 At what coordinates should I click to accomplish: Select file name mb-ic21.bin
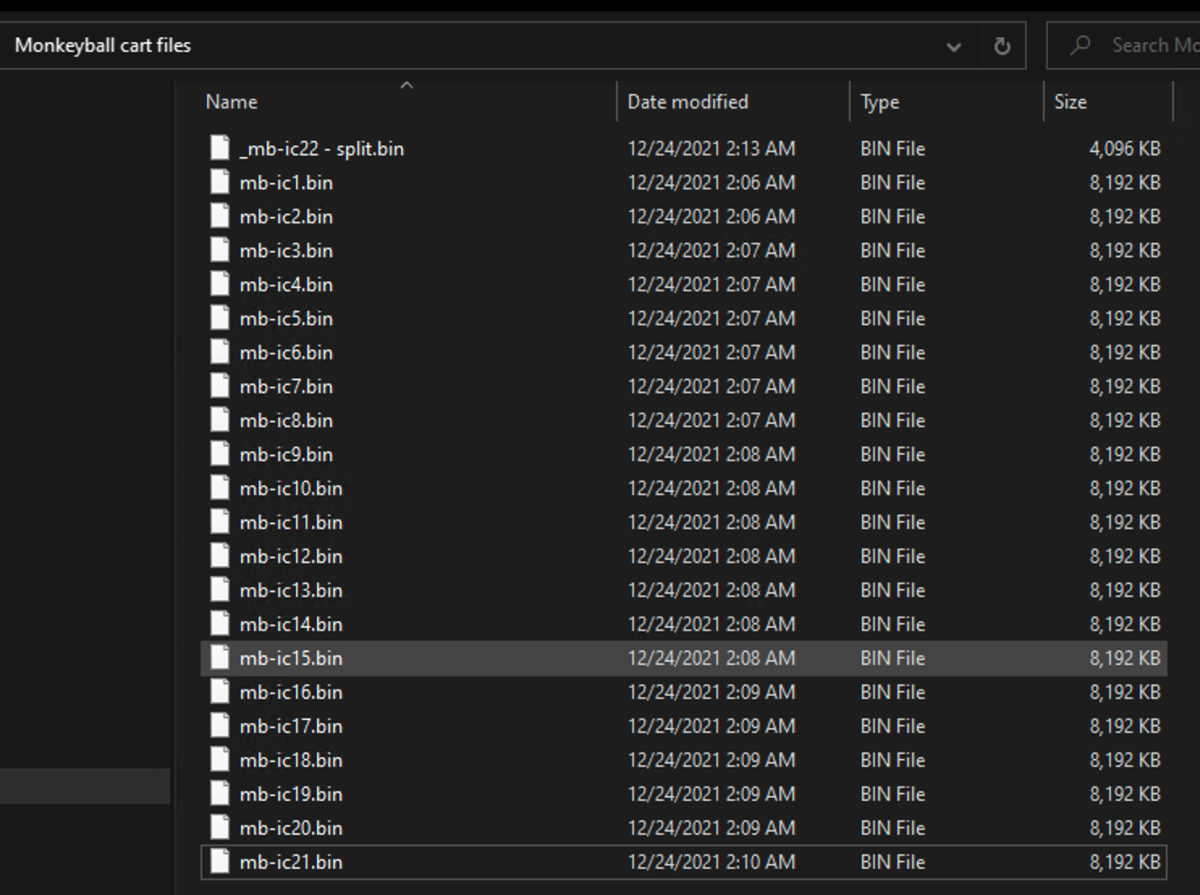[291, 863]
